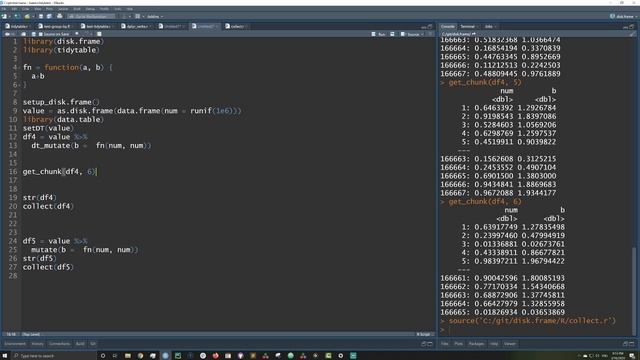Click the code line get_chunk(df4, 6)
This screenshot has width=640, height=360.
point(60,172)
